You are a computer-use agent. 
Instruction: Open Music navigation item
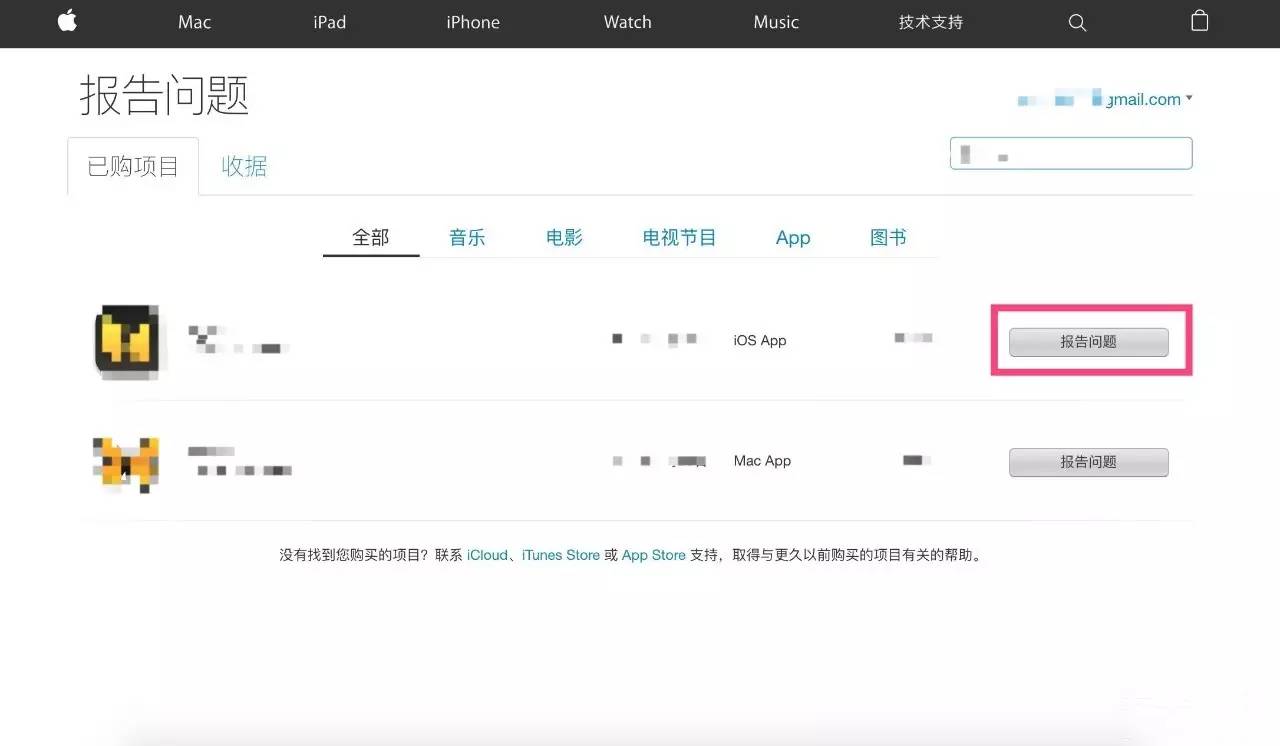(776, 22)
